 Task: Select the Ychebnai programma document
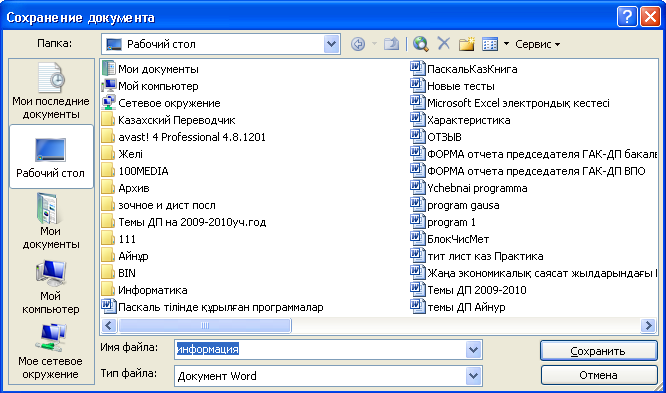coord(469,188)
